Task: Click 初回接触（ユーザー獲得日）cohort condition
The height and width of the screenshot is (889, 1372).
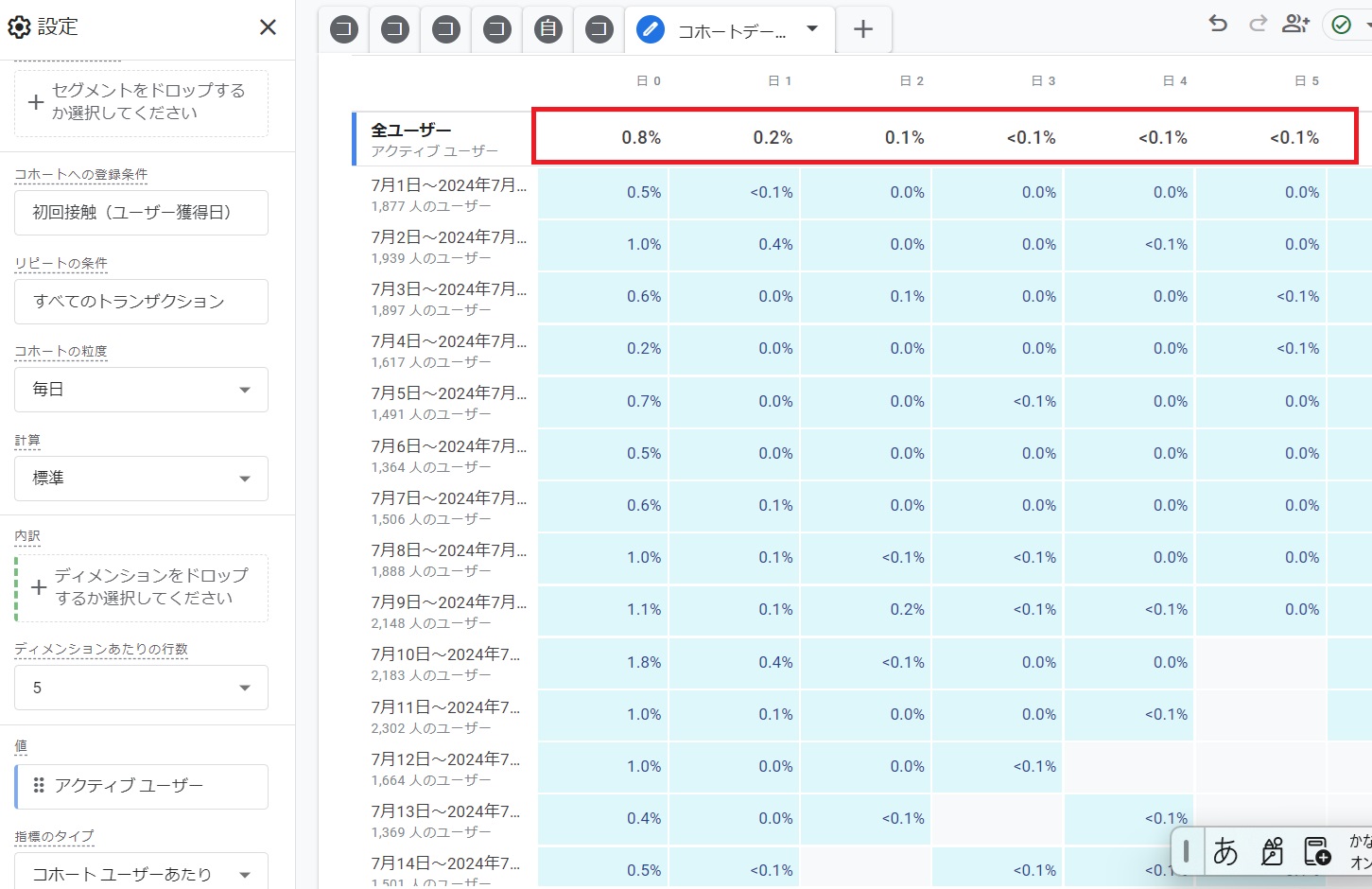Action: [141, 213]
